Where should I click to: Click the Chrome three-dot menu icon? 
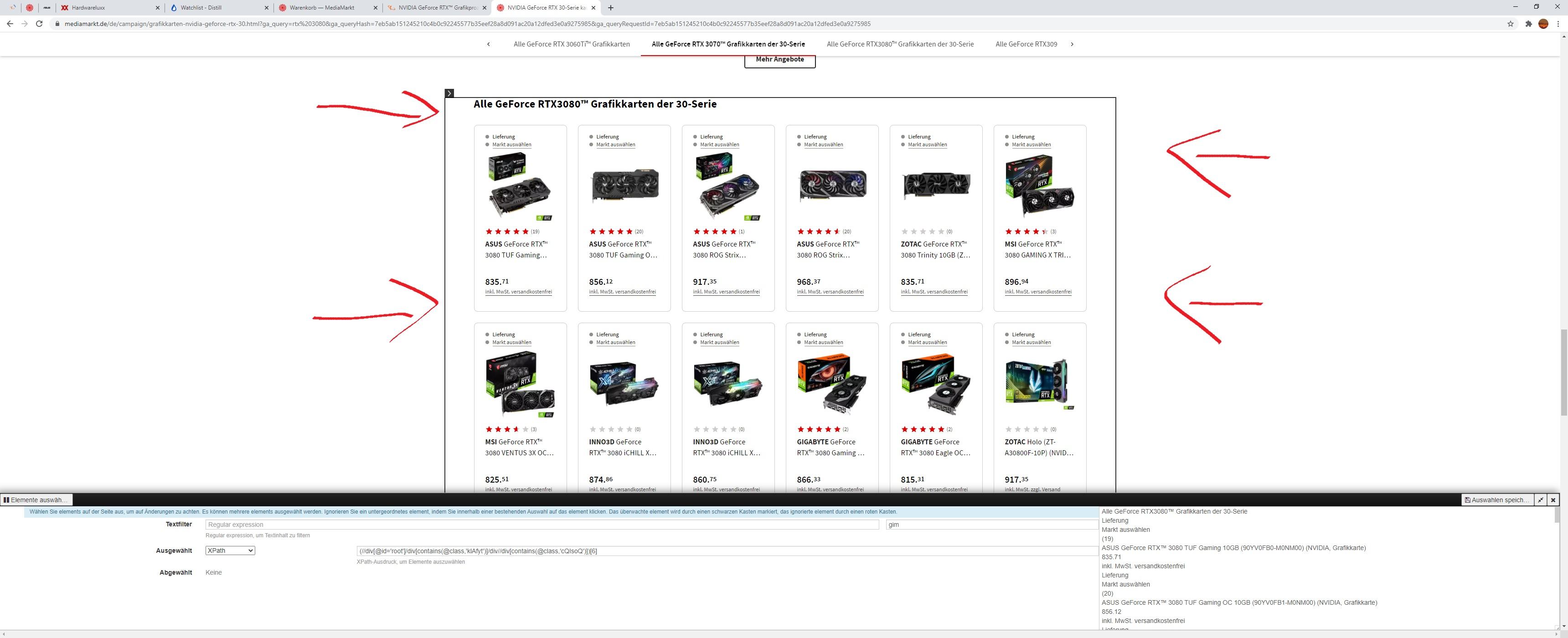(x=1558, y=24)
